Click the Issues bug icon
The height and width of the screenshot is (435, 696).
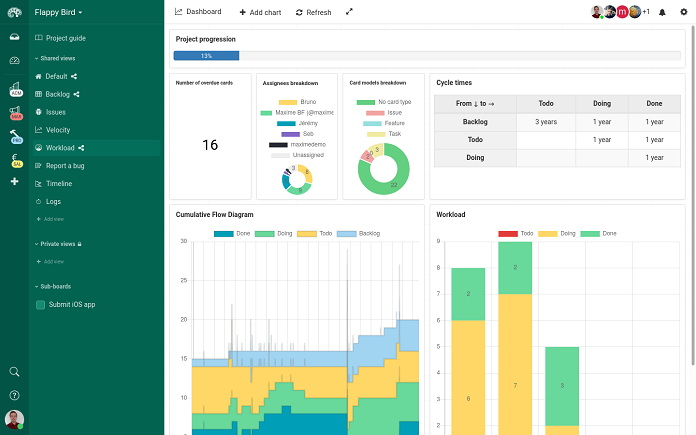(x=39, y=112)
